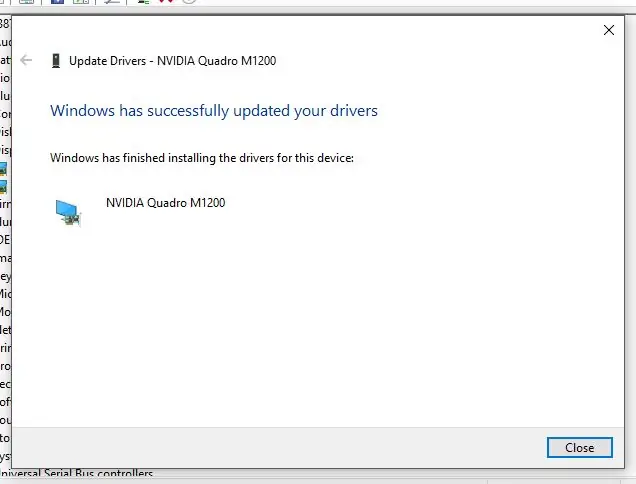This screenshot has width=636, height=484.
Task: Close the dialog with the X button
Action: point(608,30)
